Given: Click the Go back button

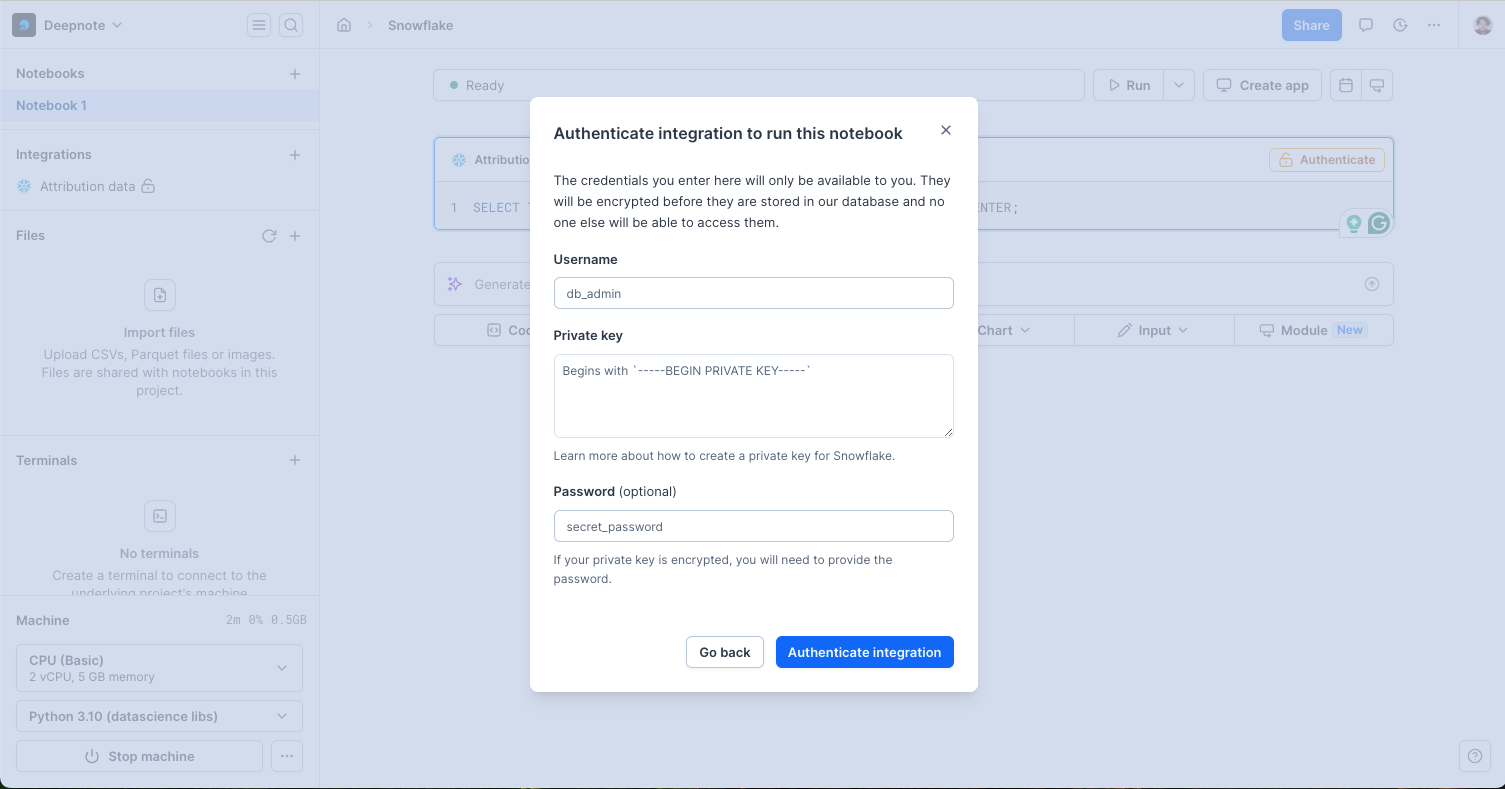Looking at the screenshot, I should [x=724, y=652].
